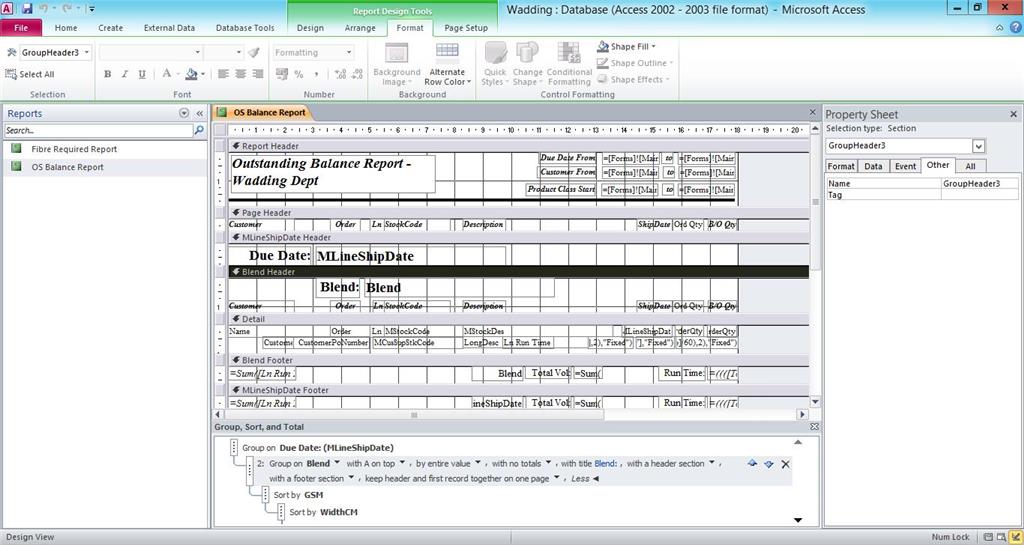Click the Background Image button
Viewport: 1024px width, 545px height.
(396, 64)
